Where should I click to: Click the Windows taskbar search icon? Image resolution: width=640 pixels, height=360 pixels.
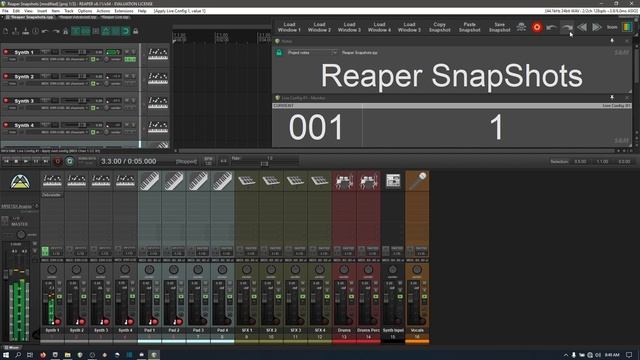click(18, 355)
